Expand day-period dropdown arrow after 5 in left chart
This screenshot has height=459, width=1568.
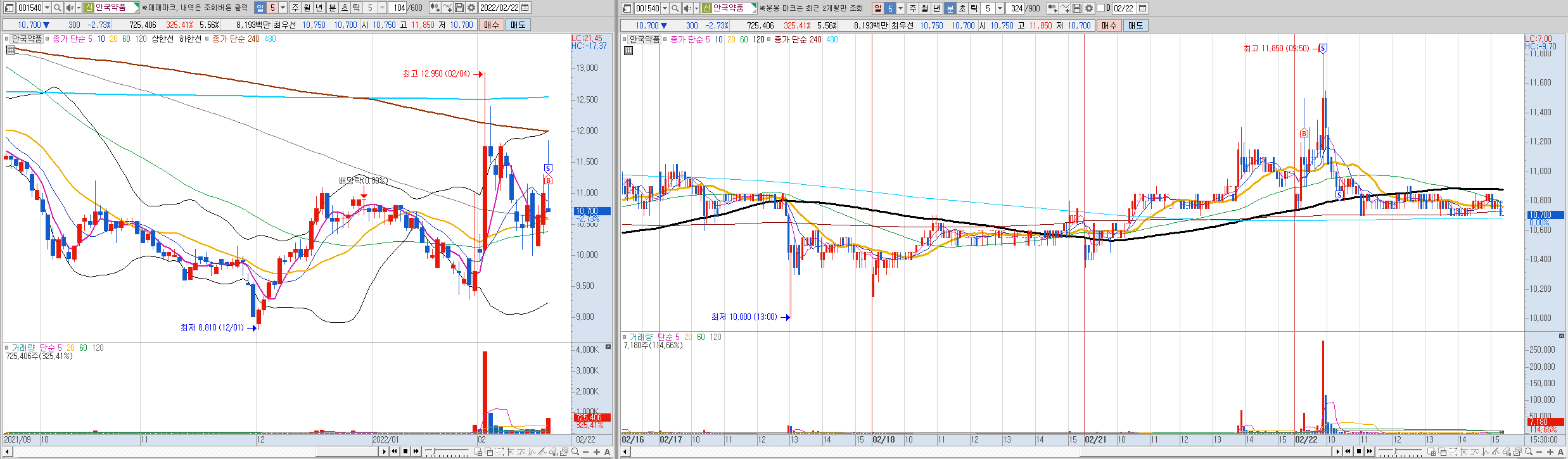point(283,8)
